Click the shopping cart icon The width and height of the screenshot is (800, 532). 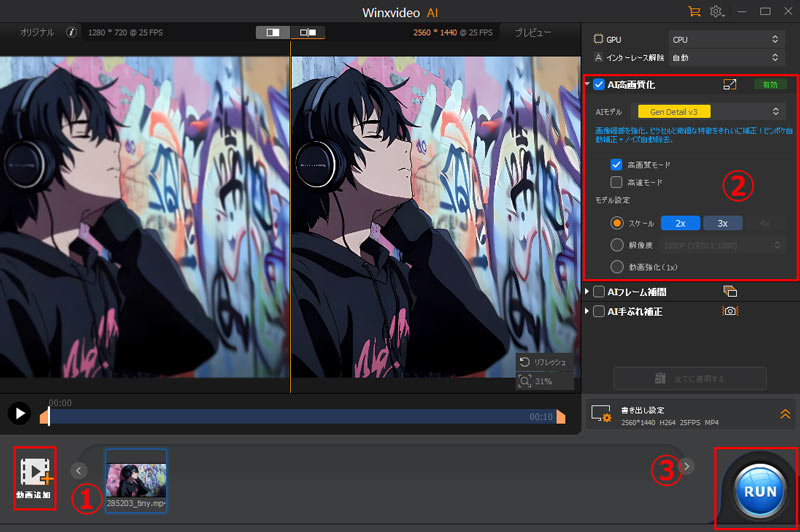tap(694, 11)
